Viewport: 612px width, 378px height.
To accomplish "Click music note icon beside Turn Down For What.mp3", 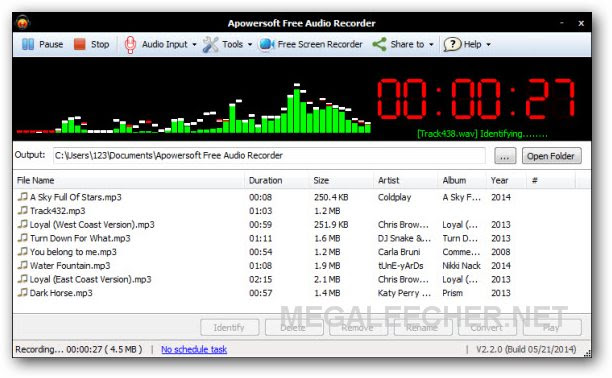I will 23,238.
